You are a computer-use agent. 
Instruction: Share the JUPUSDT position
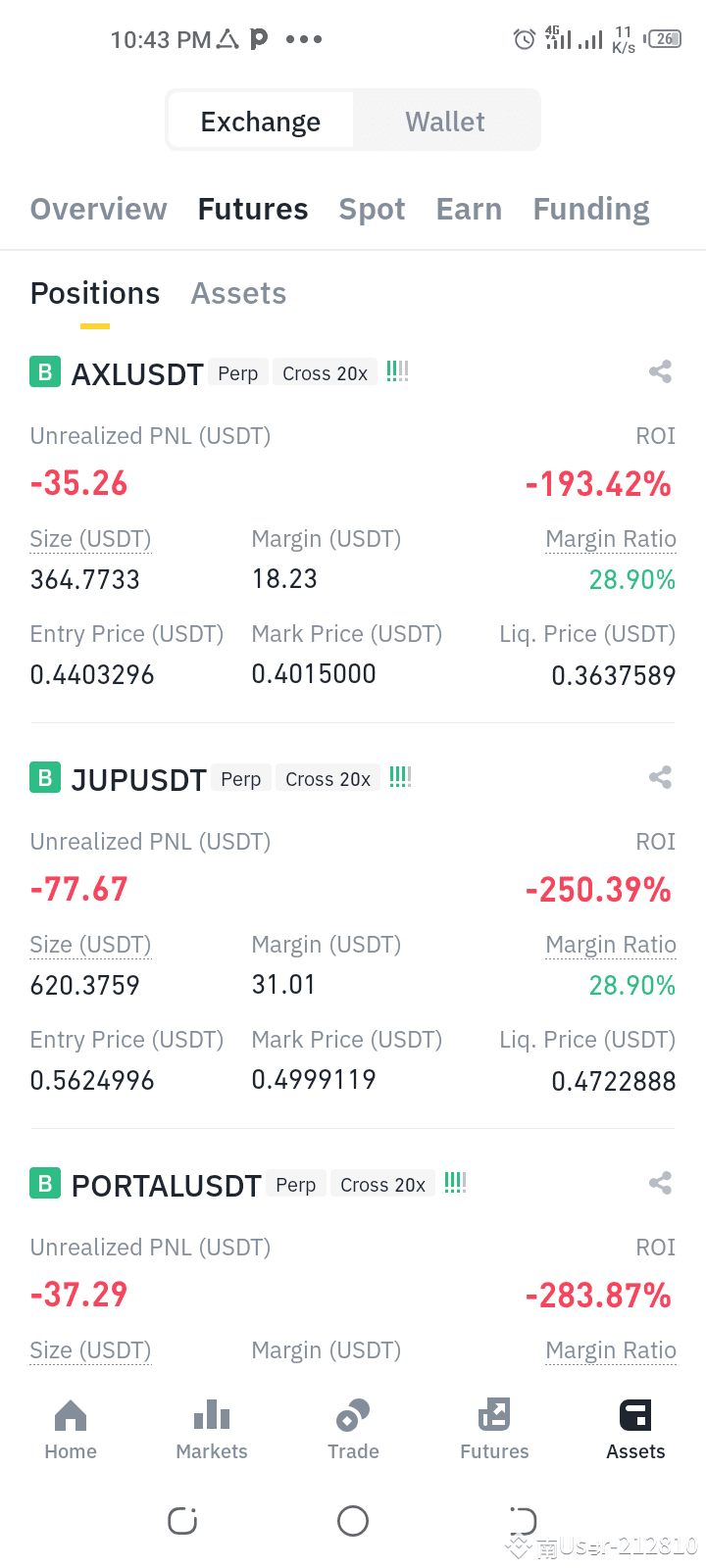coord(660,777)
